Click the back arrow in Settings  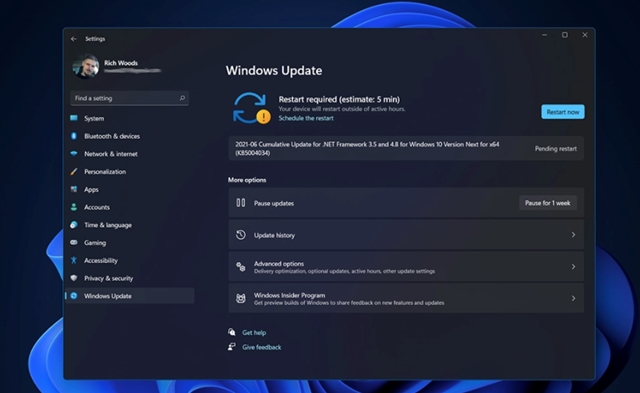coord(73,39)
